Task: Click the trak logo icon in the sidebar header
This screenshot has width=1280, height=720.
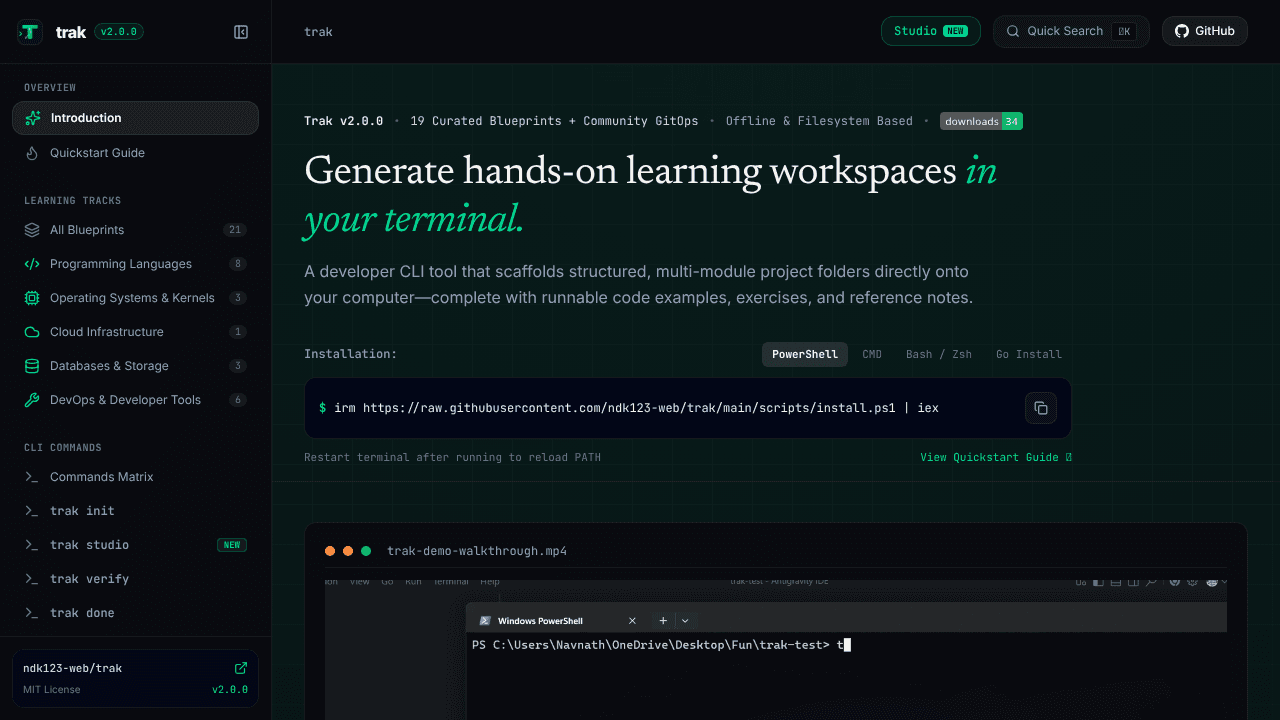Action: tap(30, 32)
